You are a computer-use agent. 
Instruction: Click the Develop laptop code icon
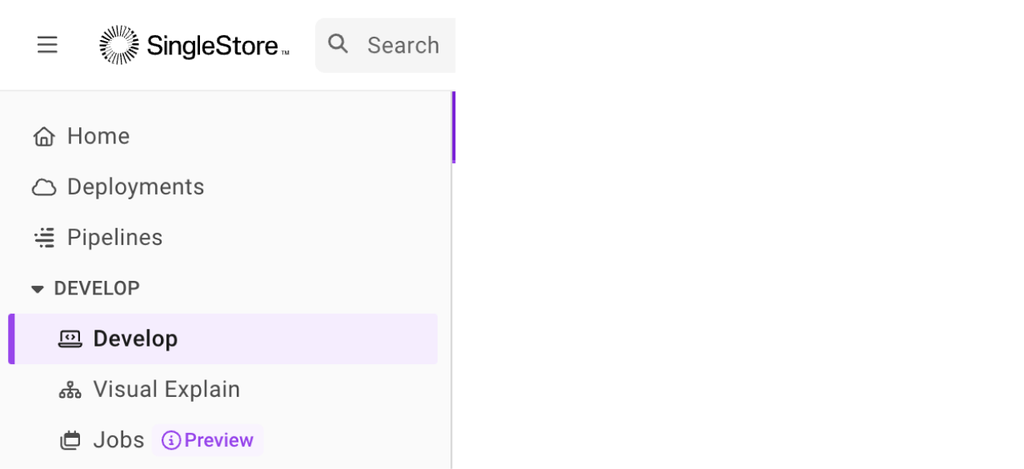click(70, 338)
